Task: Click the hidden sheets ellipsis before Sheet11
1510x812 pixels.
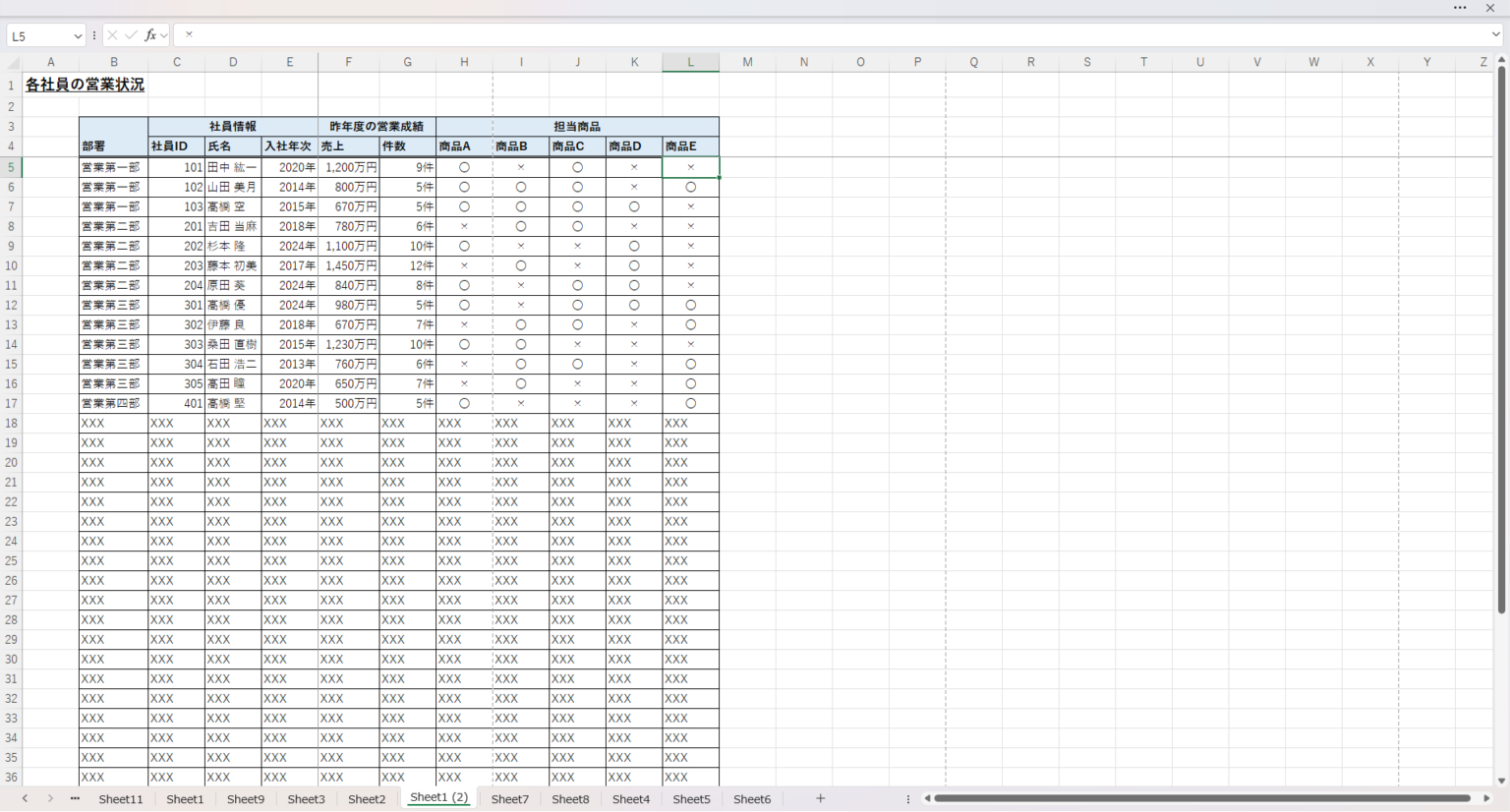Action: click(x=75, y=799)
